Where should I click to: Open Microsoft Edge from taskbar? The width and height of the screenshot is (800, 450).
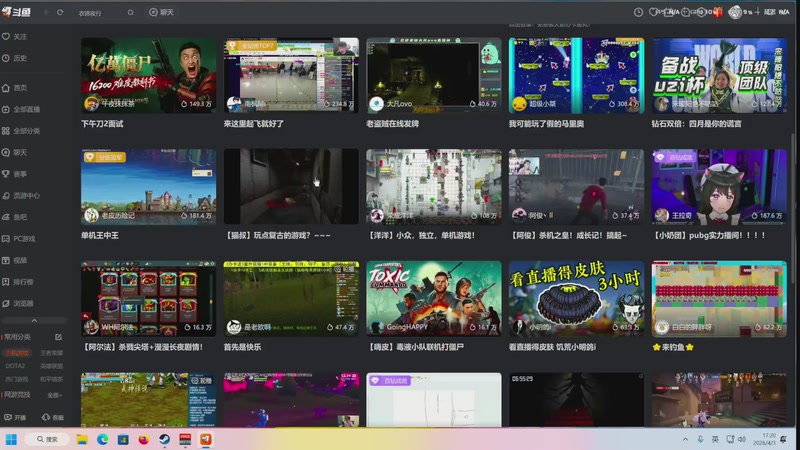click(103, 439)
